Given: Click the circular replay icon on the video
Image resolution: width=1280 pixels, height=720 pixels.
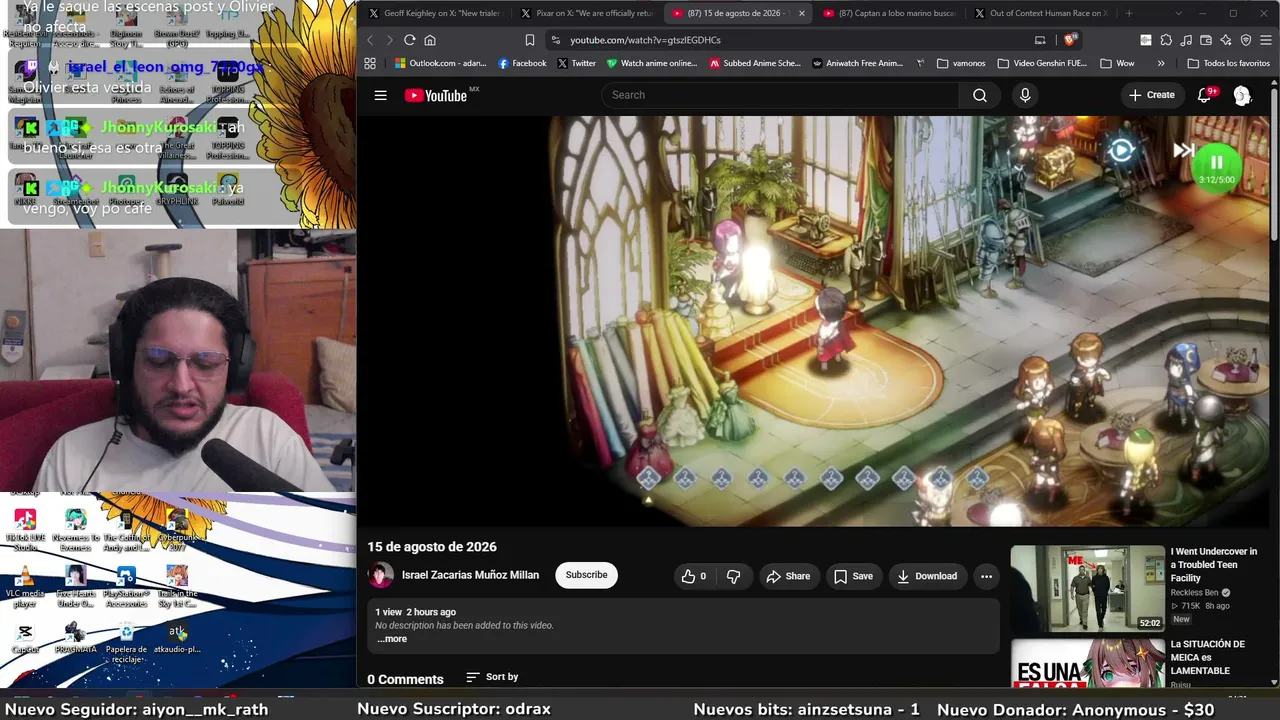Looking at the screenshot, I should (1121, 150).
